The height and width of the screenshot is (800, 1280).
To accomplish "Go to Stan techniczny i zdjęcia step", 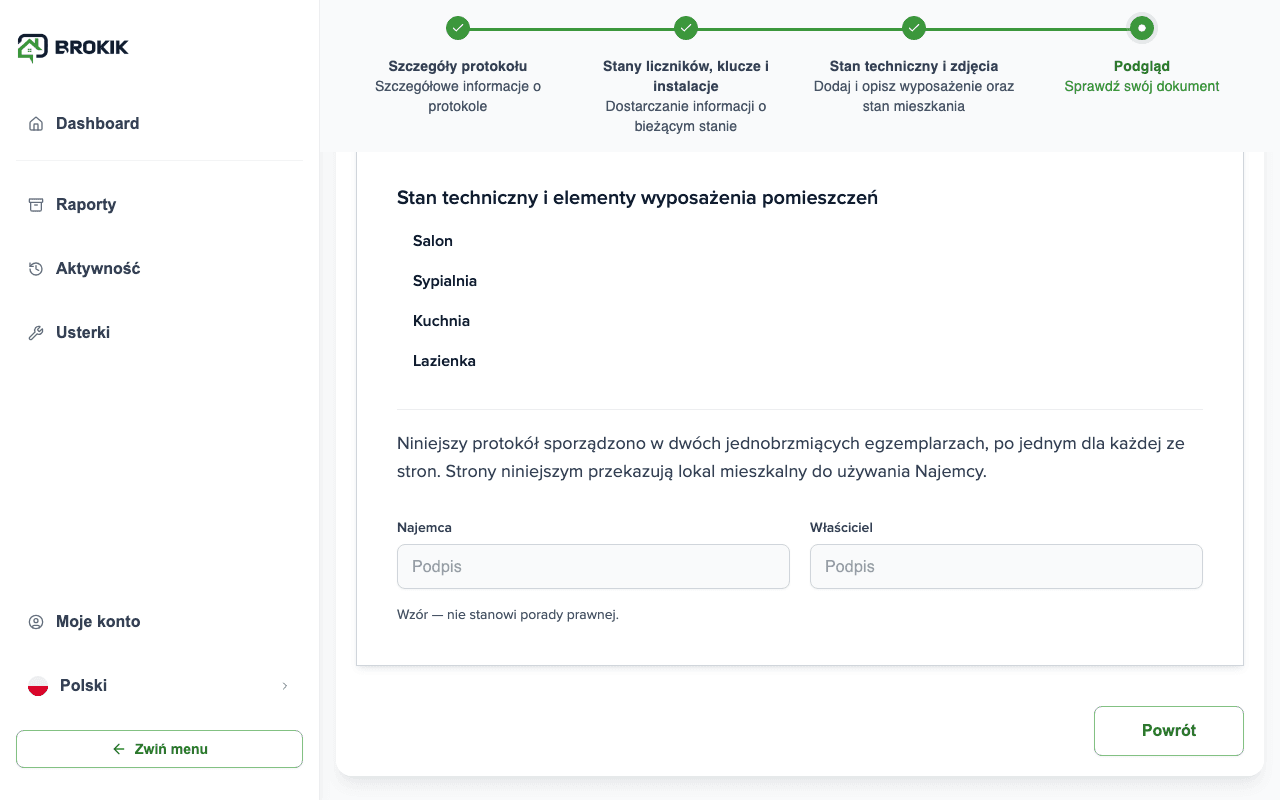I will click(914, 28).
